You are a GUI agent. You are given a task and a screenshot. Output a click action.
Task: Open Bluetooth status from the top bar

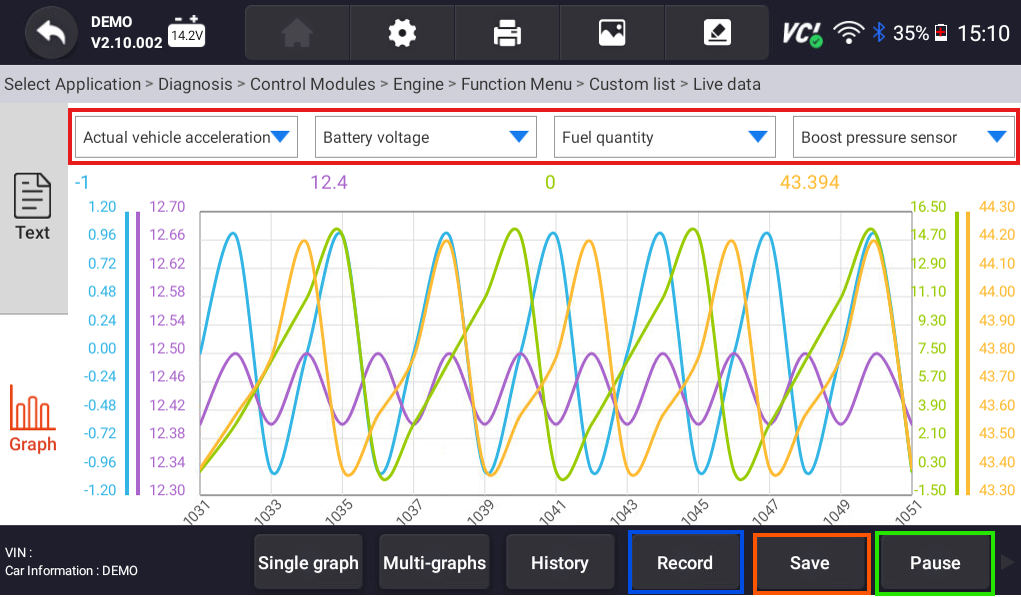878,31
